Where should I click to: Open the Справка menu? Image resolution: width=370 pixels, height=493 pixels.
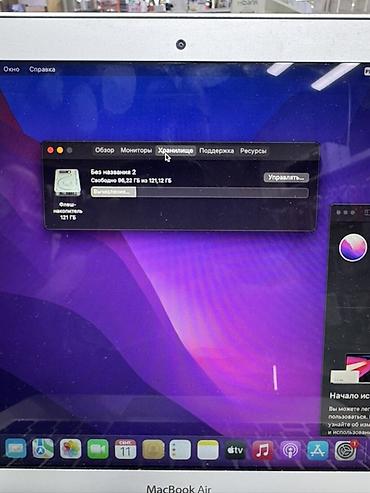[x=42, y=69]
